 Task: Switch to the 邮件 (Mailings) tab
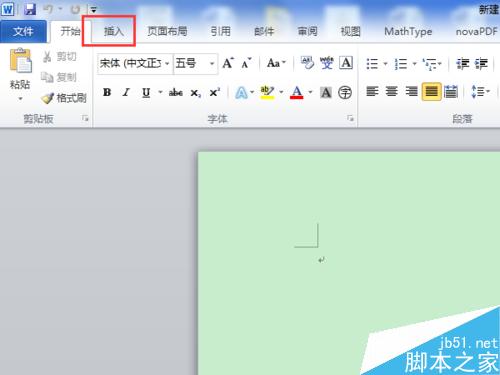point(264,31)
